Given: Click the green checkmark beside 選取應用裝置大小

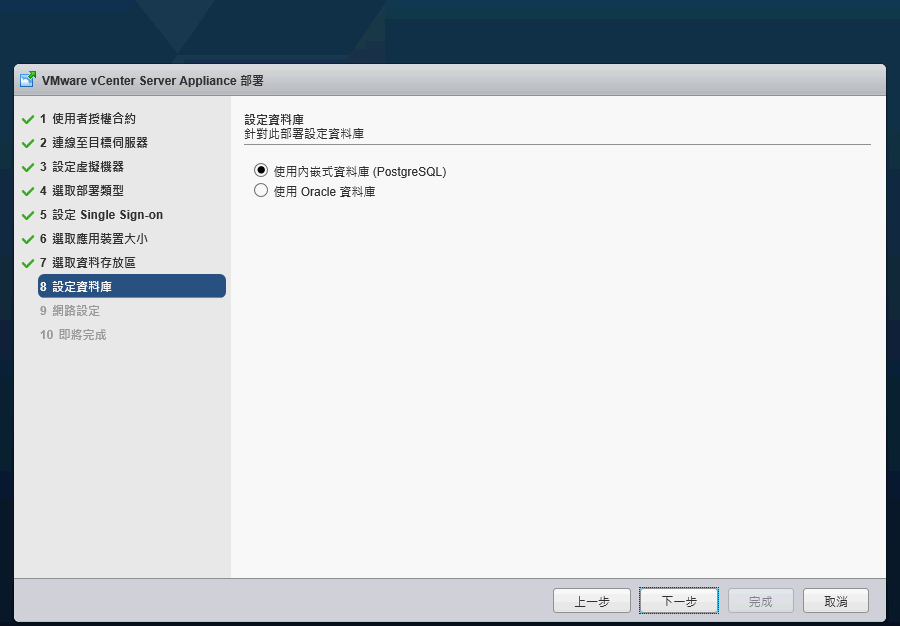Looking at the screenshot, I should point(28,239).
